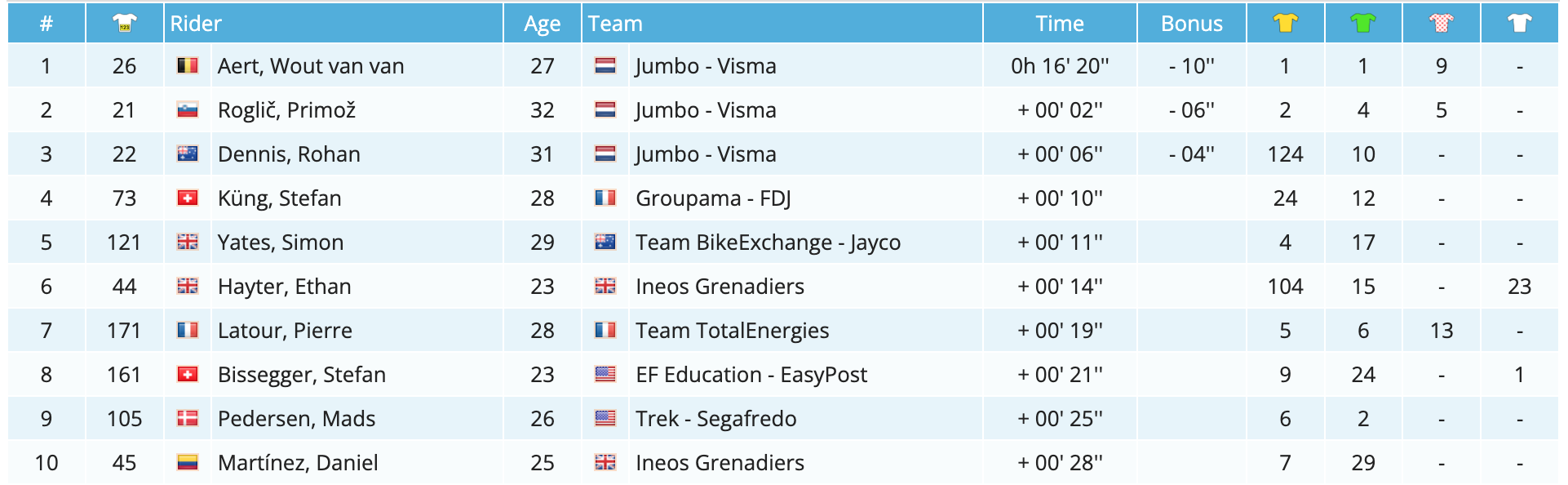This screenshot has height=485, width=1568.
Task: Open the Groupama - FDJ team link
Action: (x=713, y=198)
